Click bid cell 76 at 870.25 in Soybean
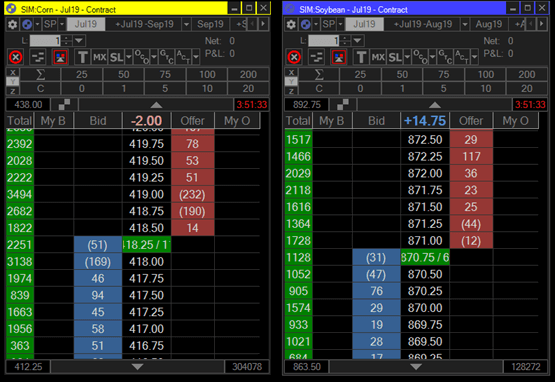The image size is (555, 382). tap(376, 291)
